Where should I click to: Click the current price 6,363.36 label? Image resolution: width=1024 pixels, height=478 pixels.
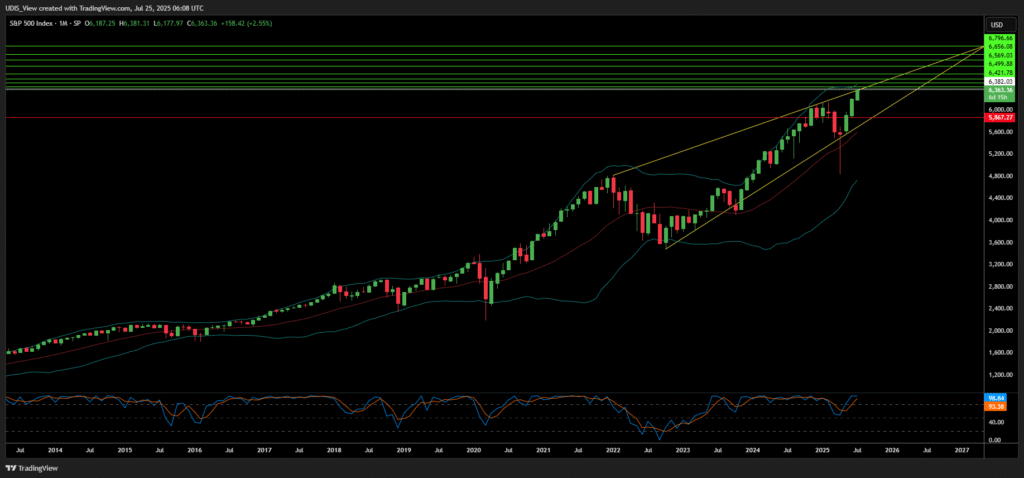pyautogui.click(x=1001, y=91)
